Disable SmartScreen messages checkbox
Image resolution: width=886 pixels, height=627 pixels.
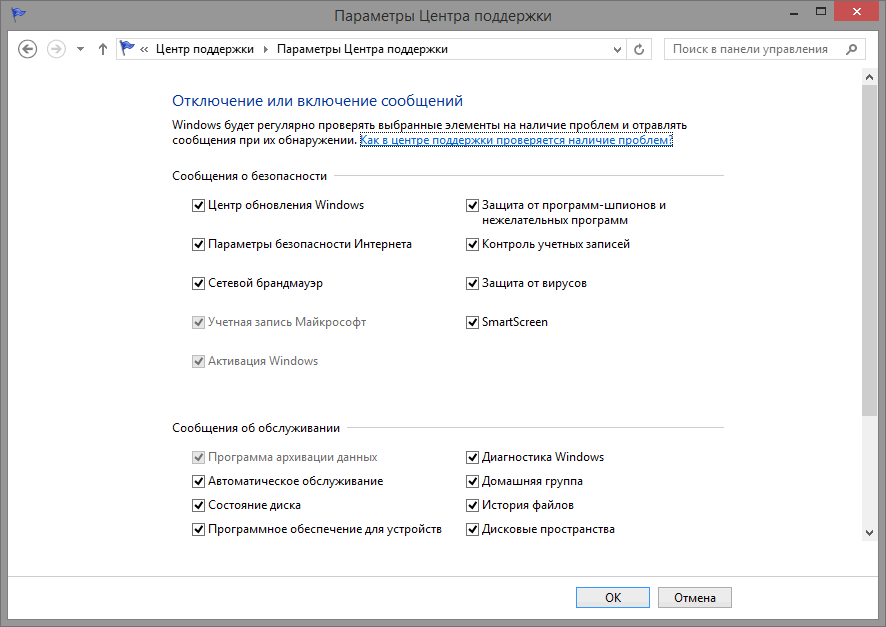(x=473, y=323)
